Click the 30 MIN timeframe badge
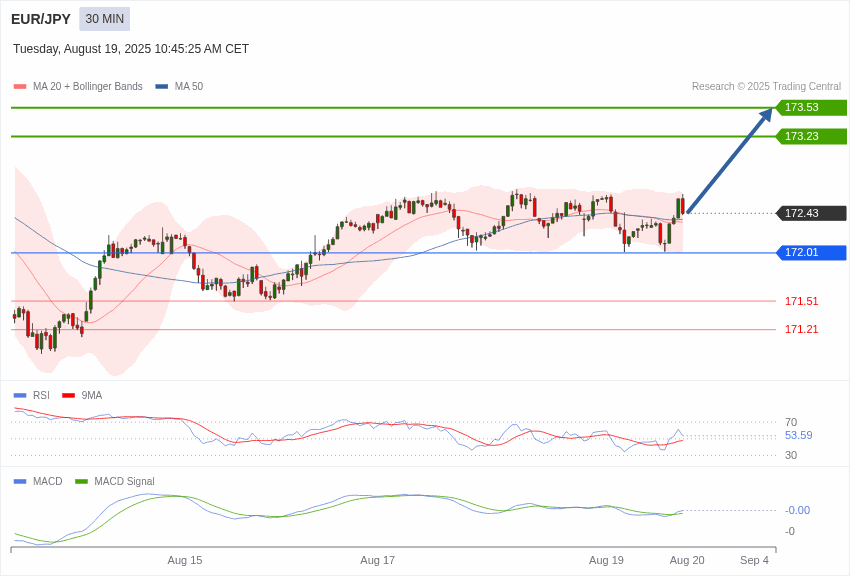The image size is (850, 576). pyautogui.click(x=105, y=19)
